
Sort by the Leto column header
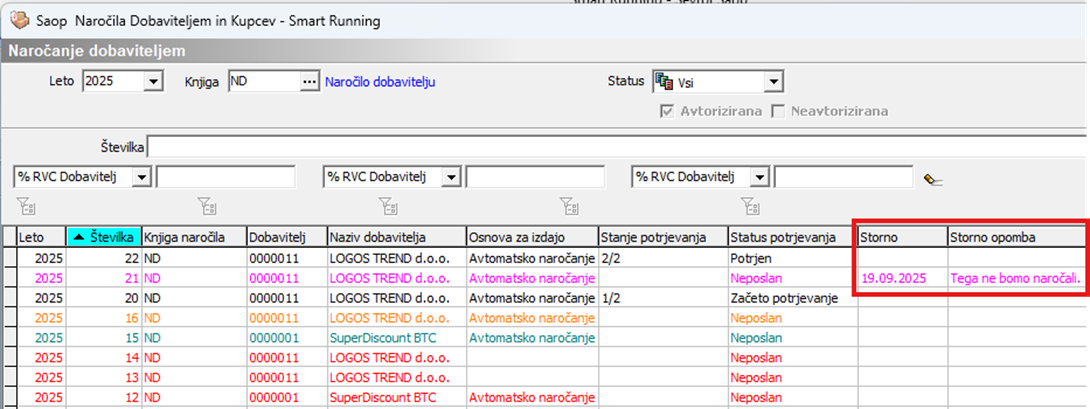point(41,236)
